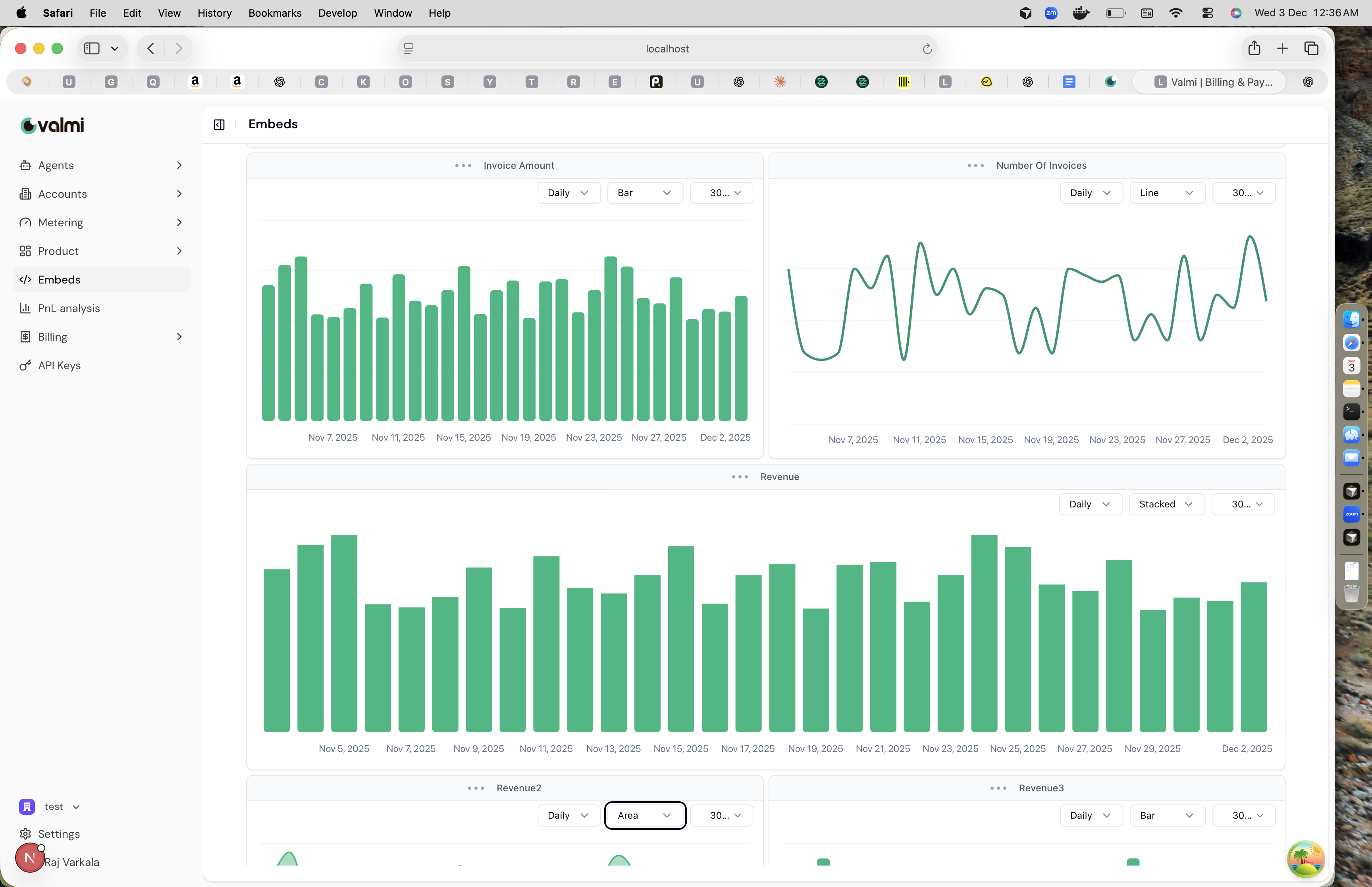This screenshot has height=887, width=1372.
Task: Click the localhost address bar
Action: (x=667, y=48)
